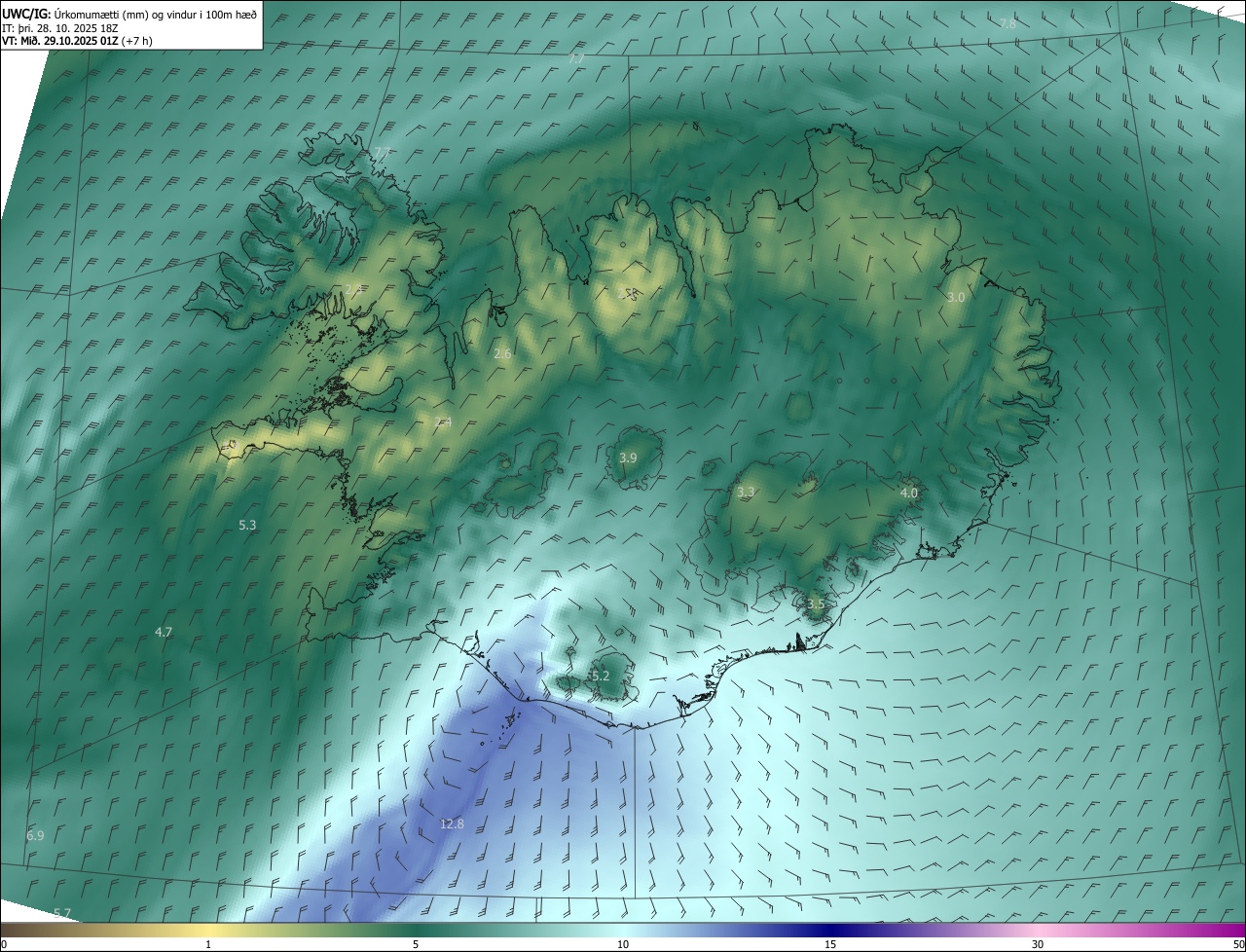1246x952 pixels.
Task: Click the colorbar tick label 15
Action: (830, 944)
